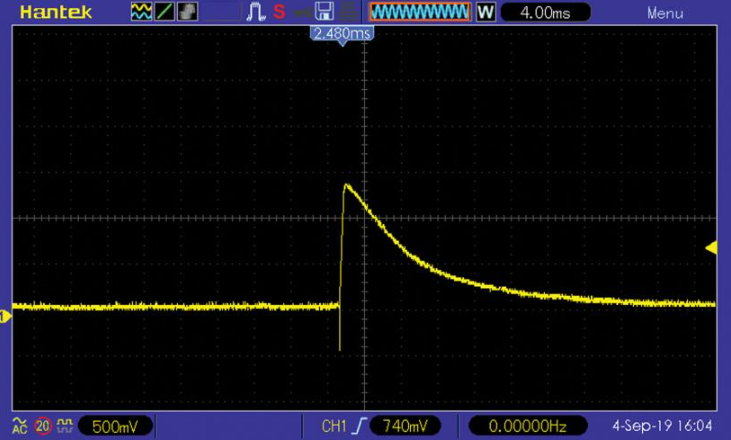Click the waveform memory overview bar
731x440 pixels.
pos(420,13)
